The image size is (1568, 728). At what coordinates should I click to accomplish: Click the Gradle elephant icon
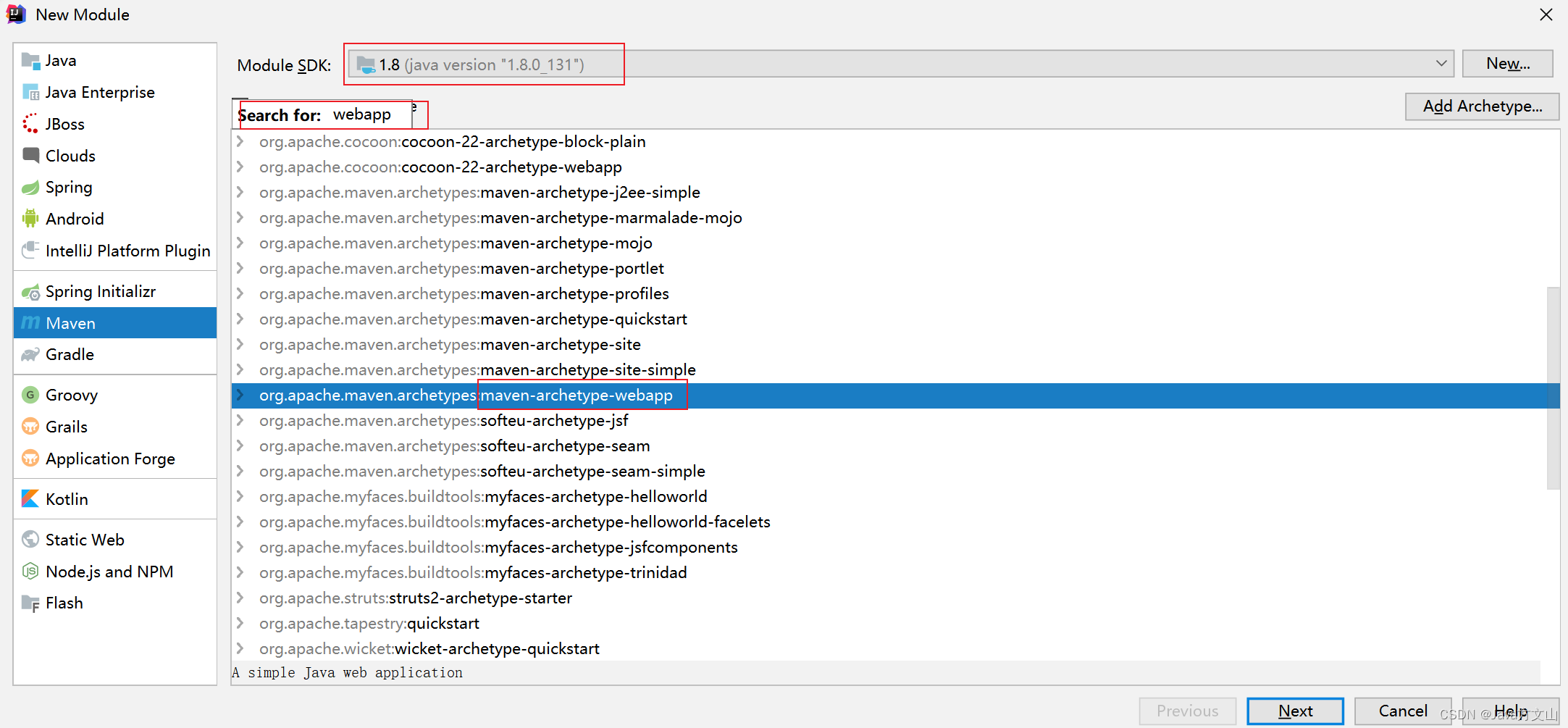point(30,354)
